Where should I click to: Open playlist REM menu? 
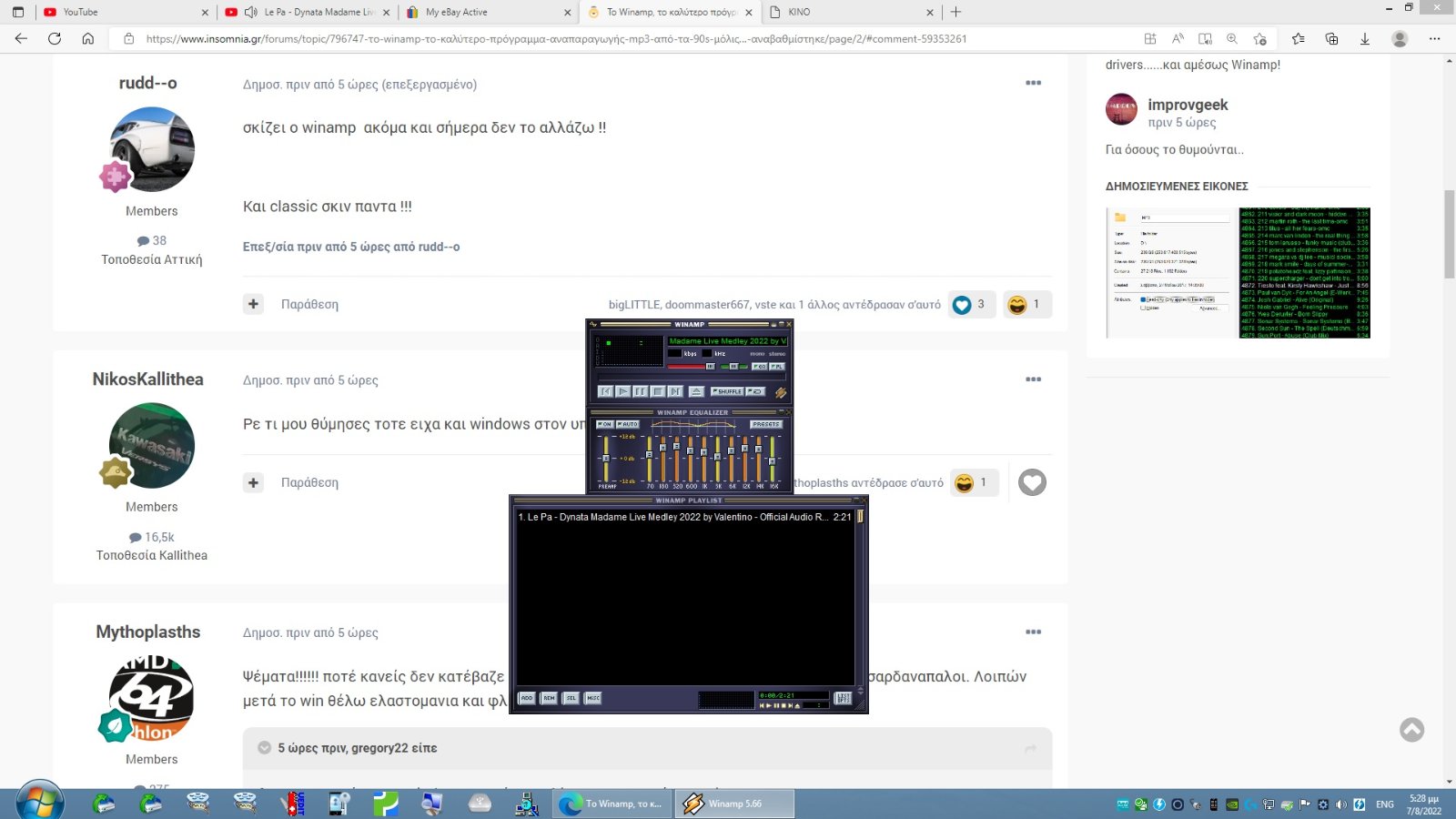[x=549, y=698]
